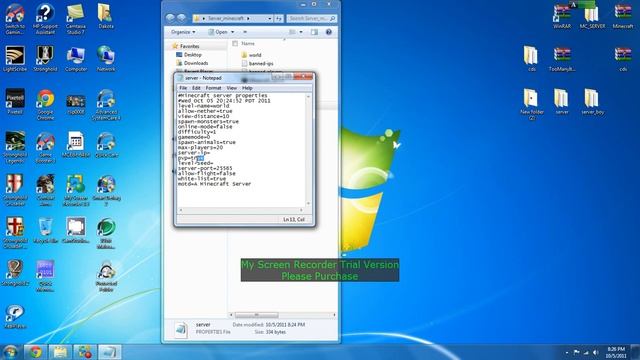640x360 pixels.
Task: Launch Stronghold Legends desktop shortcut
Action: pos(15,147)
